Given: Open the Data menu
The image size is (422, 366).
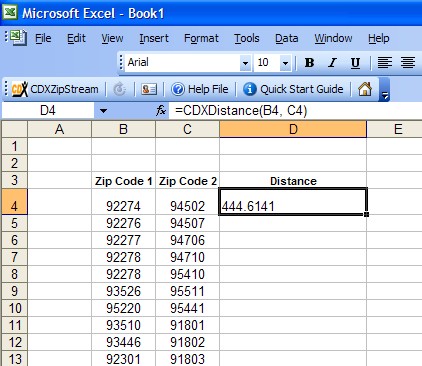Looking at the screenshot, I should pos(287,38).
